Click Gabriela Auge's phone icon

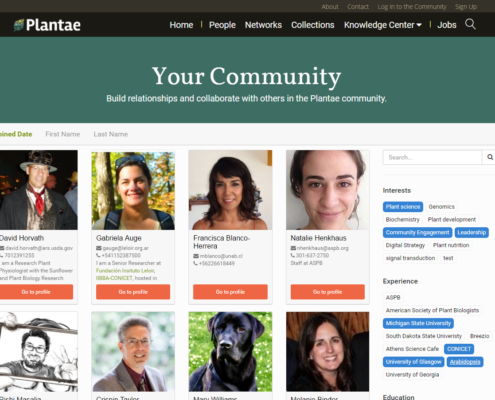point(98,255)
